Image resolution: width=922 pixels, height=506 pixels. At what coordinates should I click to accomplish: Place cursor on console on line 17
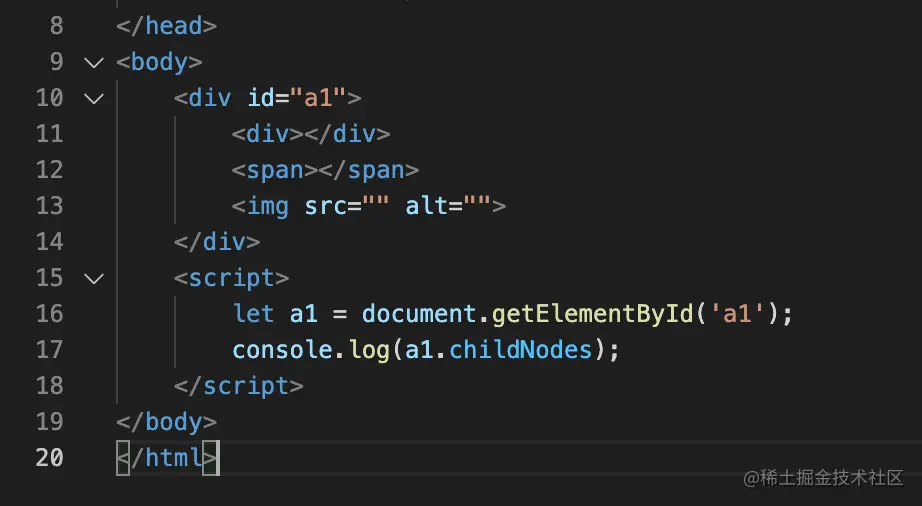point(282,350)
